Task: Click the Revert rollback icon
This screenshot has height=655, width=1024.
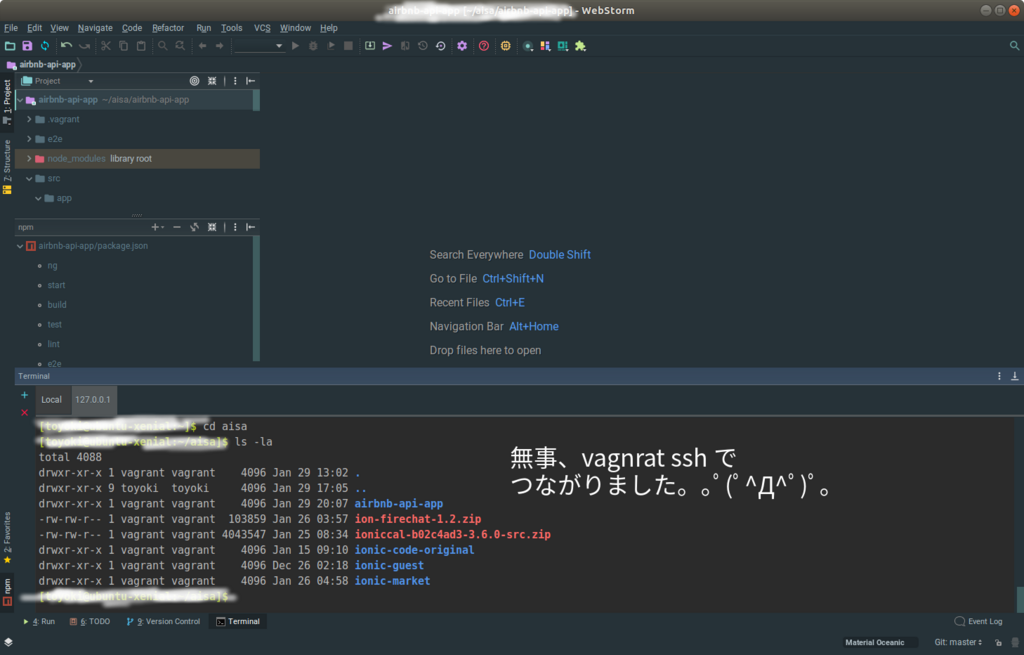Action: coord(441,46)
